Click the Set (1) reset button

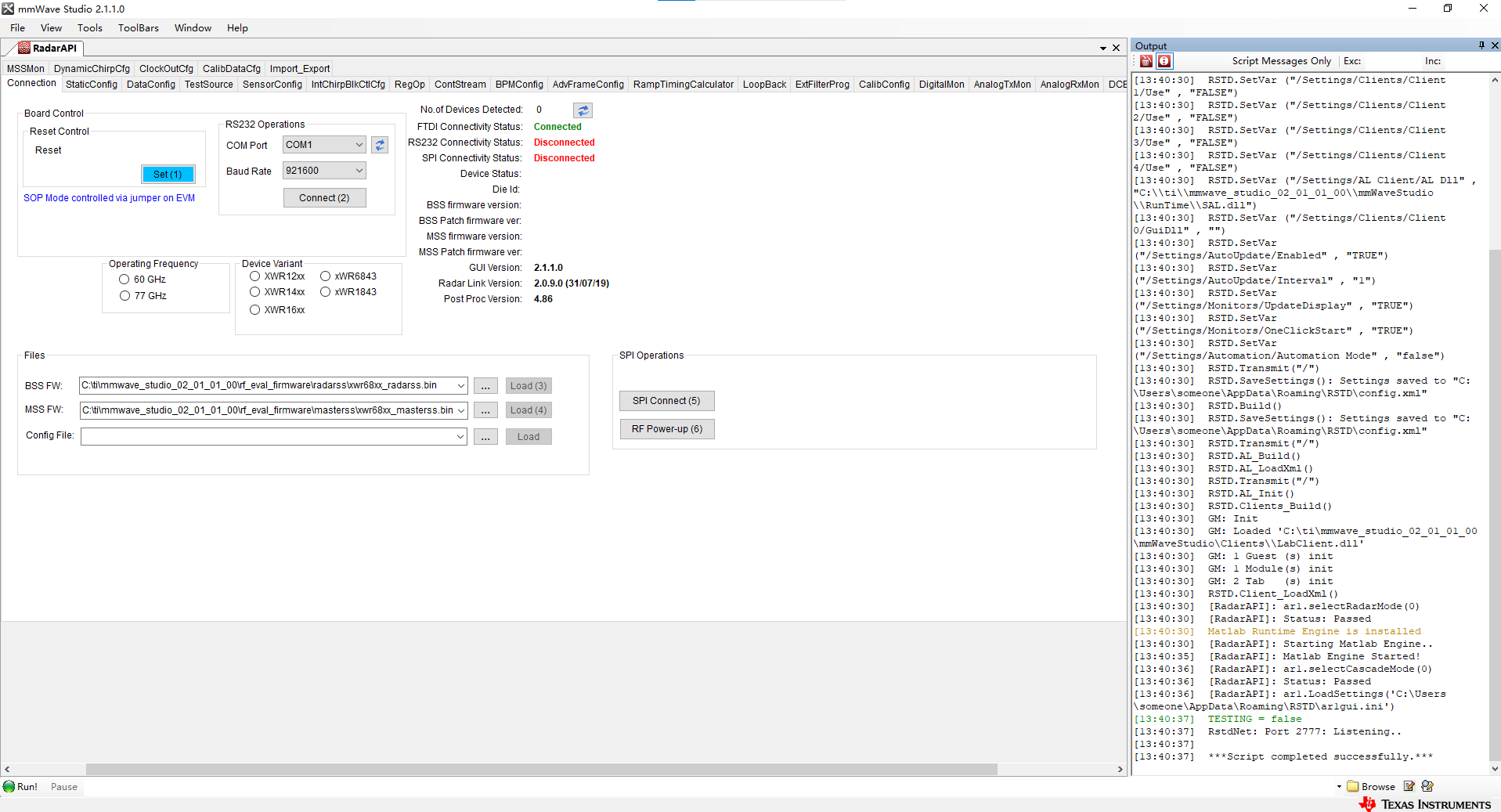point(168,174)
